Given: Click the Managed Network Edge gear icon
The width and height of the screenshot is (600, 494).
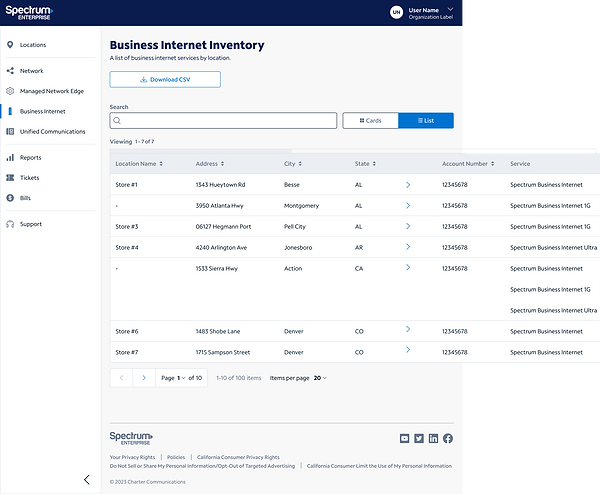Looking at the screenshot, I should 10,91.
